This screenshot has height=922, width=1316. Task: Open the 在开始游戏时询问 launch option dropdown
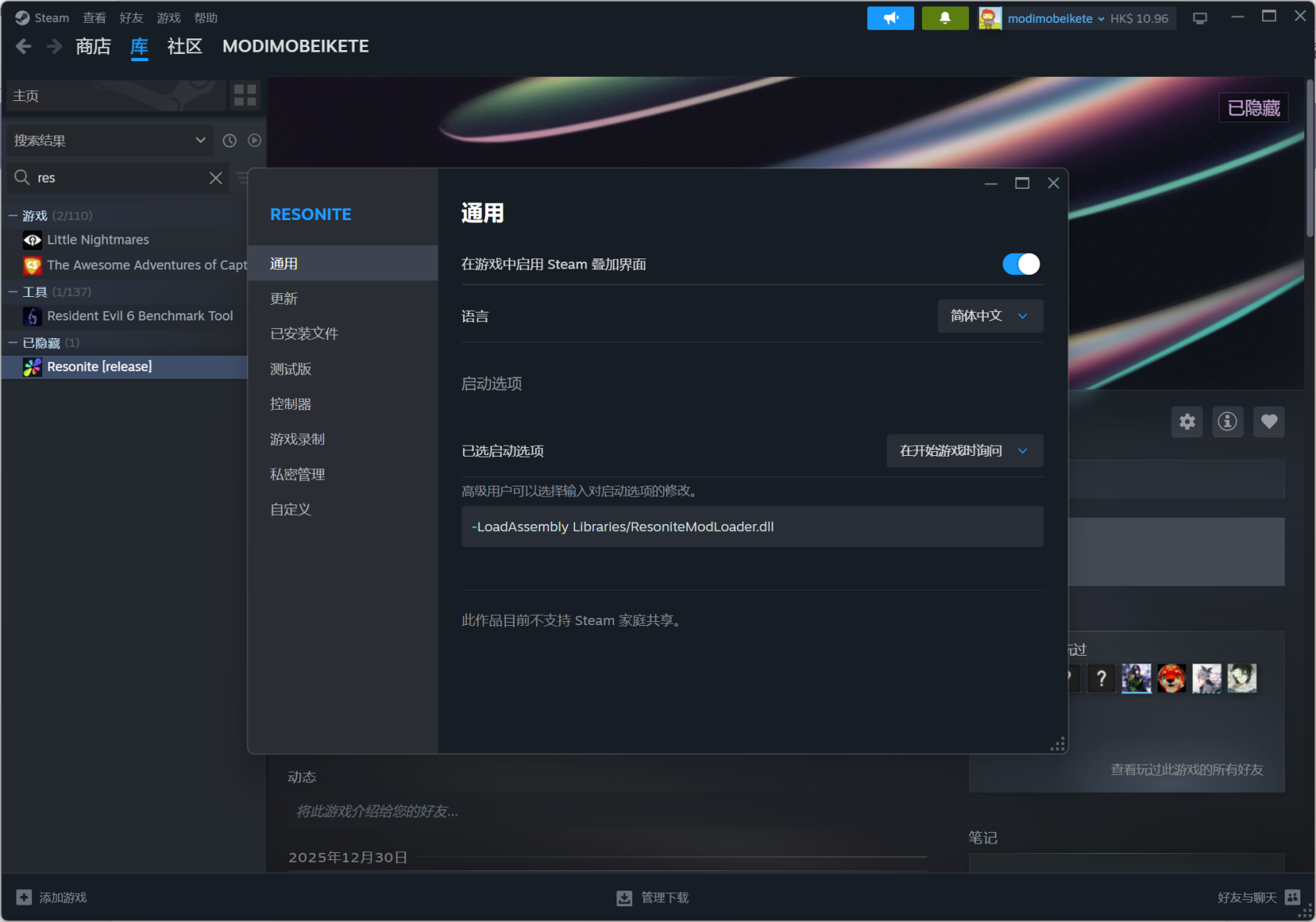[x=964, y=451]
